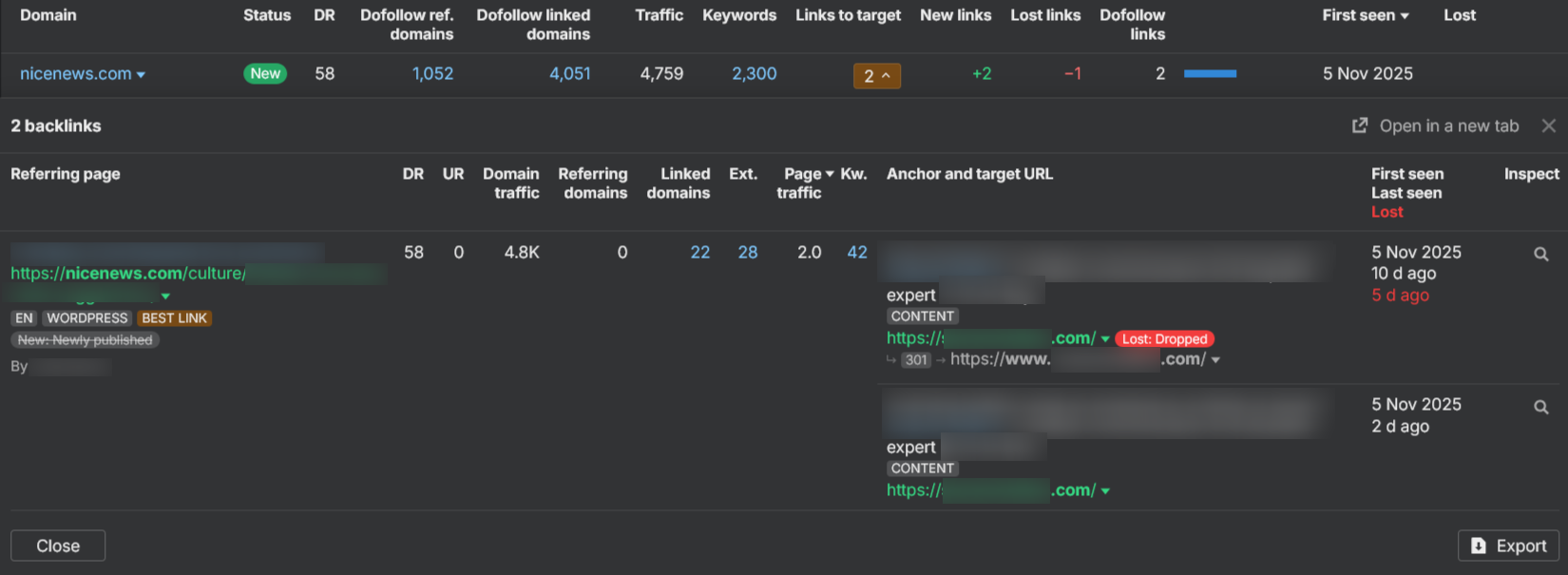
Task: Sort by DR header in backlinks table
Action: 413,174
